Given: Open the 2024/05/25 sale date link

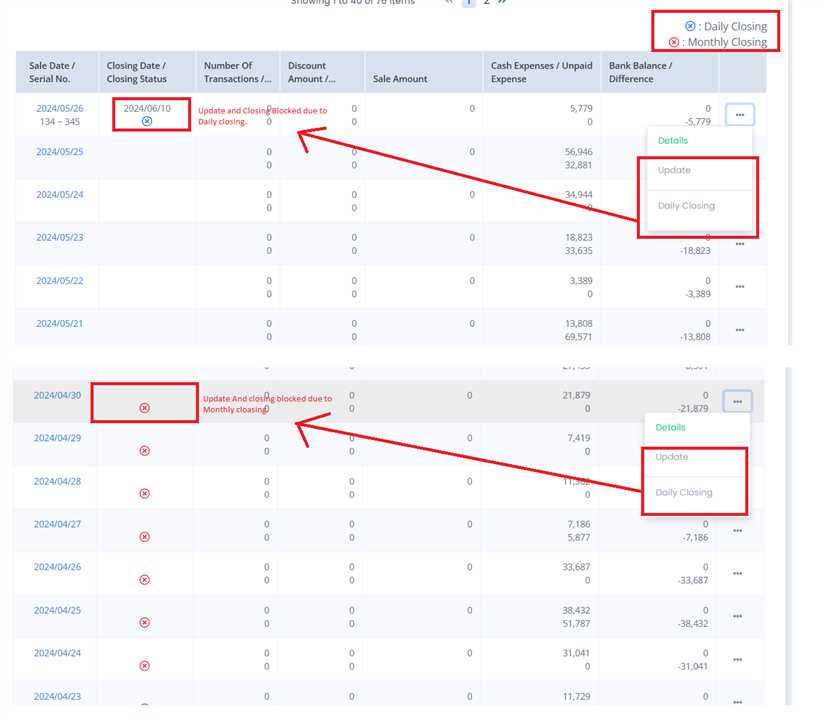Looking at the screenshot, I should pos(60,152).
